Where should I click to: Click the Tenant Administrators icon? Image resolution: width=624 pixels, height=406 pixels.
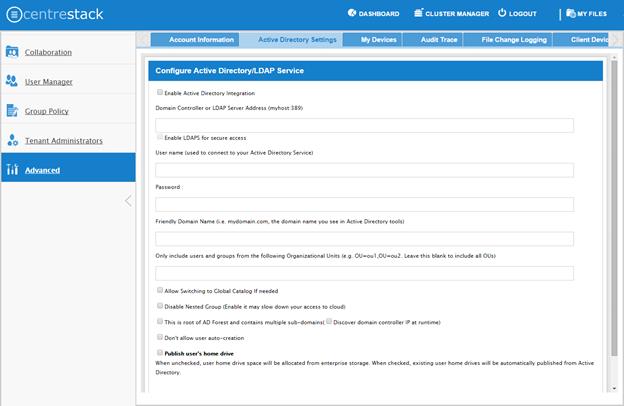coord(12,140)
